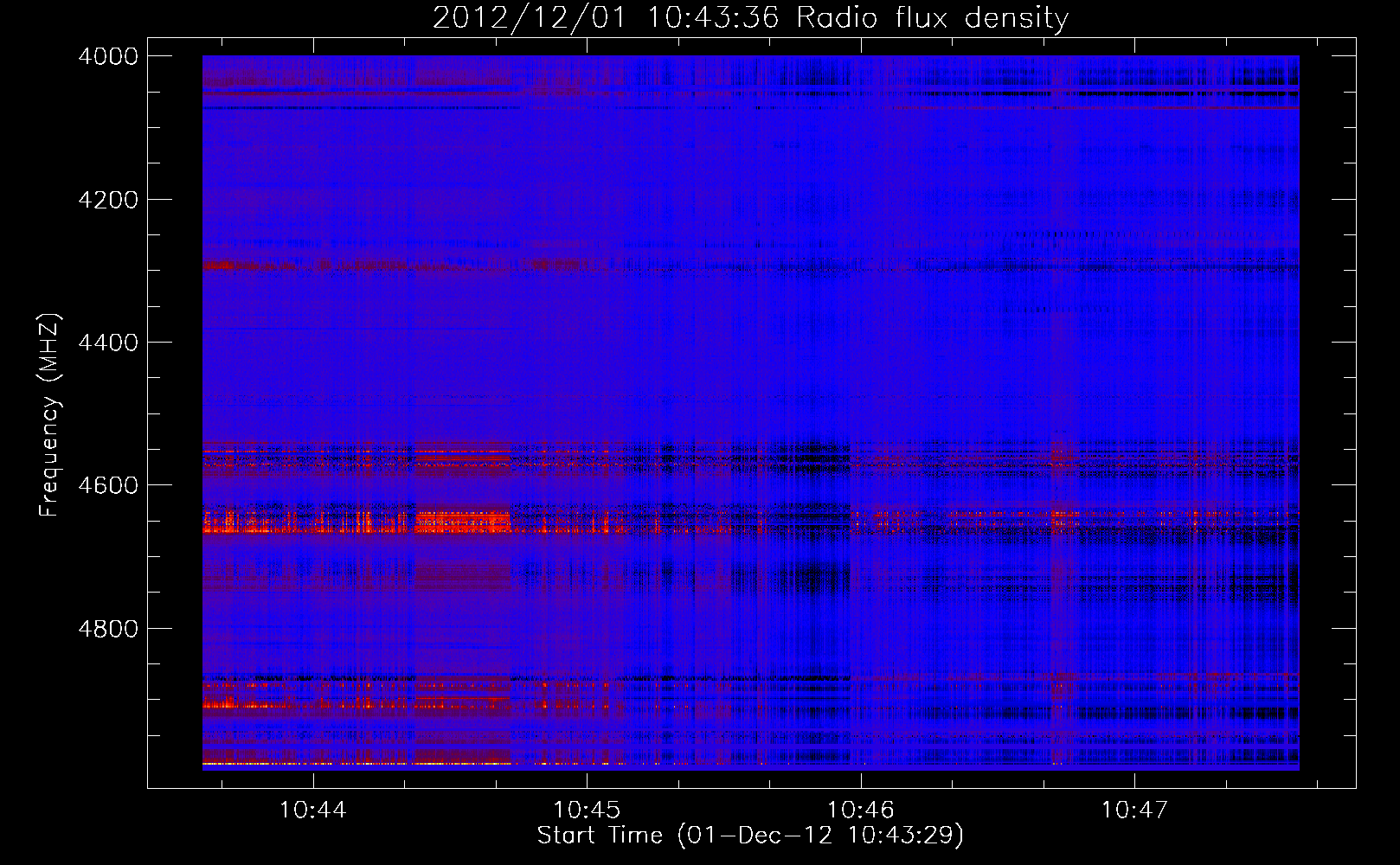Click the 4000 frequency tick label
Screen dimensions: 1400x865
[108, 56]
